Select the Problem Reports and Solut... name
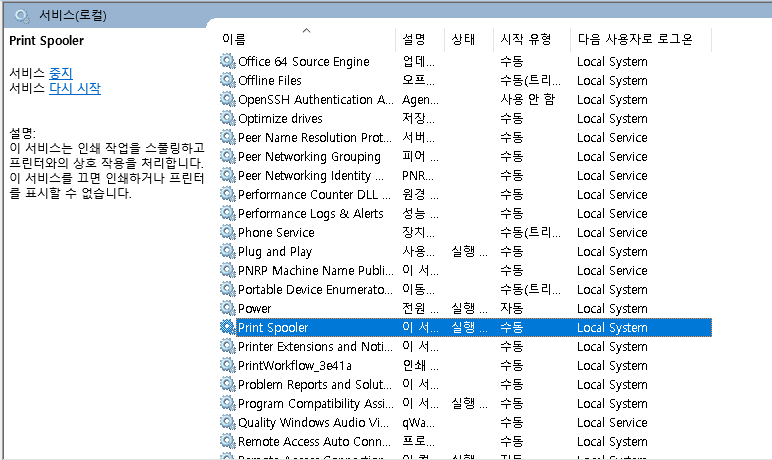 (315, 385)
